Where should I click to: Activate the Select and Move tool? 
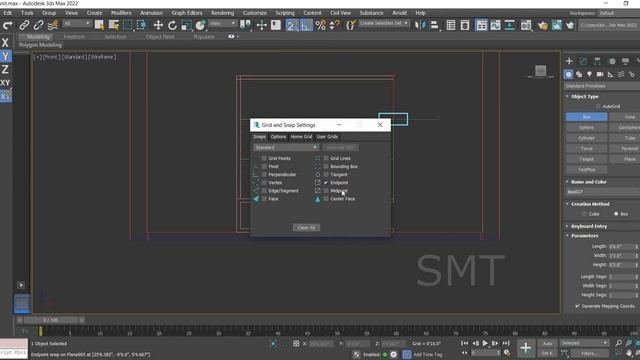coord(158,25)
